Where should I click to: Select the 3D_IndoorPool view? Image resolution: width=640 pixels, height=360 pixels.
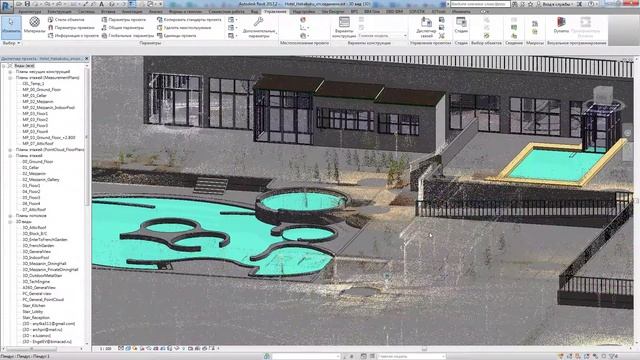click(36, 258)
